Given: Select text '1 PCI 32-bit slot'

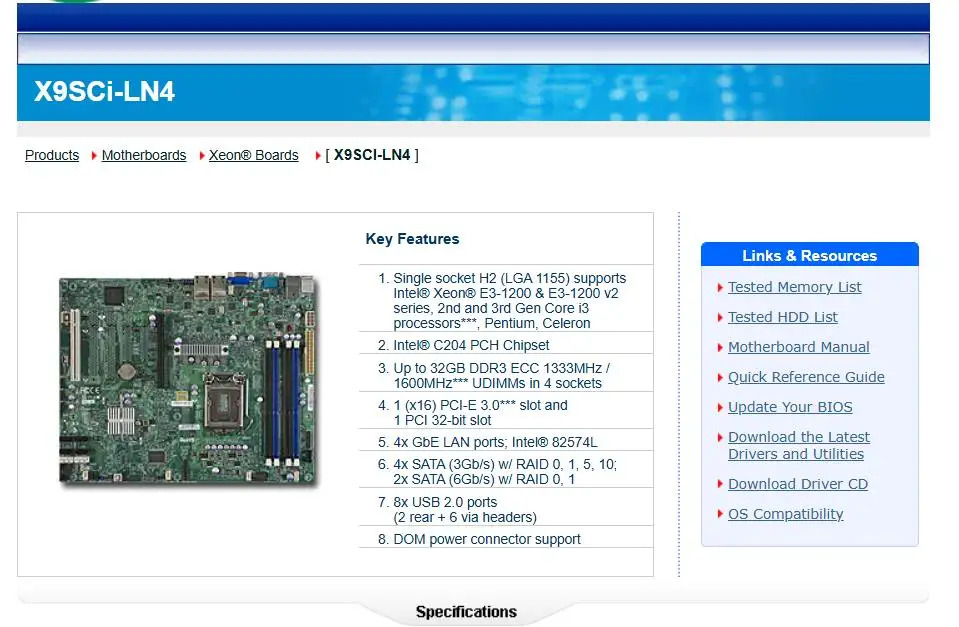Looking at the screenshot, I should click(x=442, y=420).
